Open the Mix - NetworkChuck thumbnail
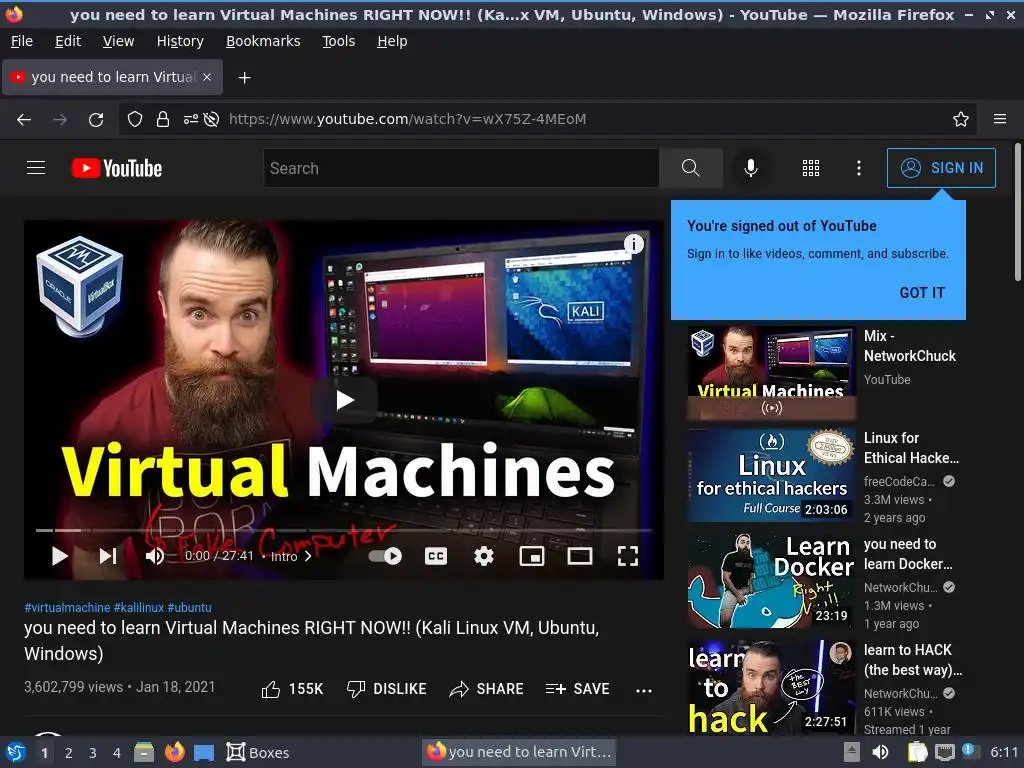This screenshot has height=768, width=1024. (x=771, y=373)
